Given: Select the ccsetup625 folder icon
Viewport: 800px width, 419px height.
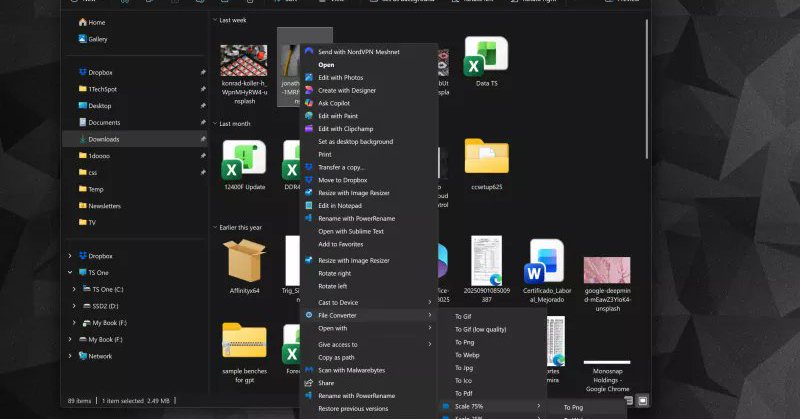Looking at the screenshot, I should point(486,156).
